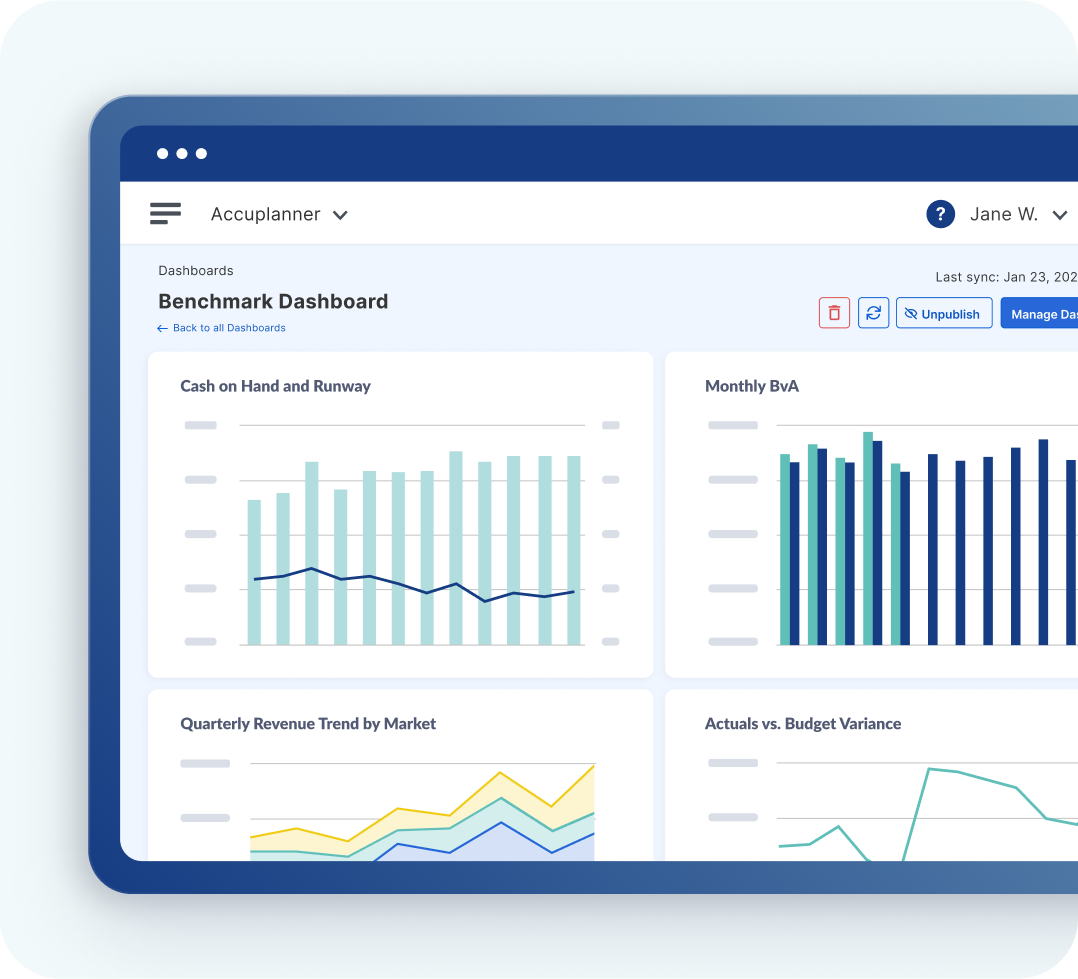Select the Monthly BvA chart title
This screenshot has width=1078, height=979.
coord(751,386)
